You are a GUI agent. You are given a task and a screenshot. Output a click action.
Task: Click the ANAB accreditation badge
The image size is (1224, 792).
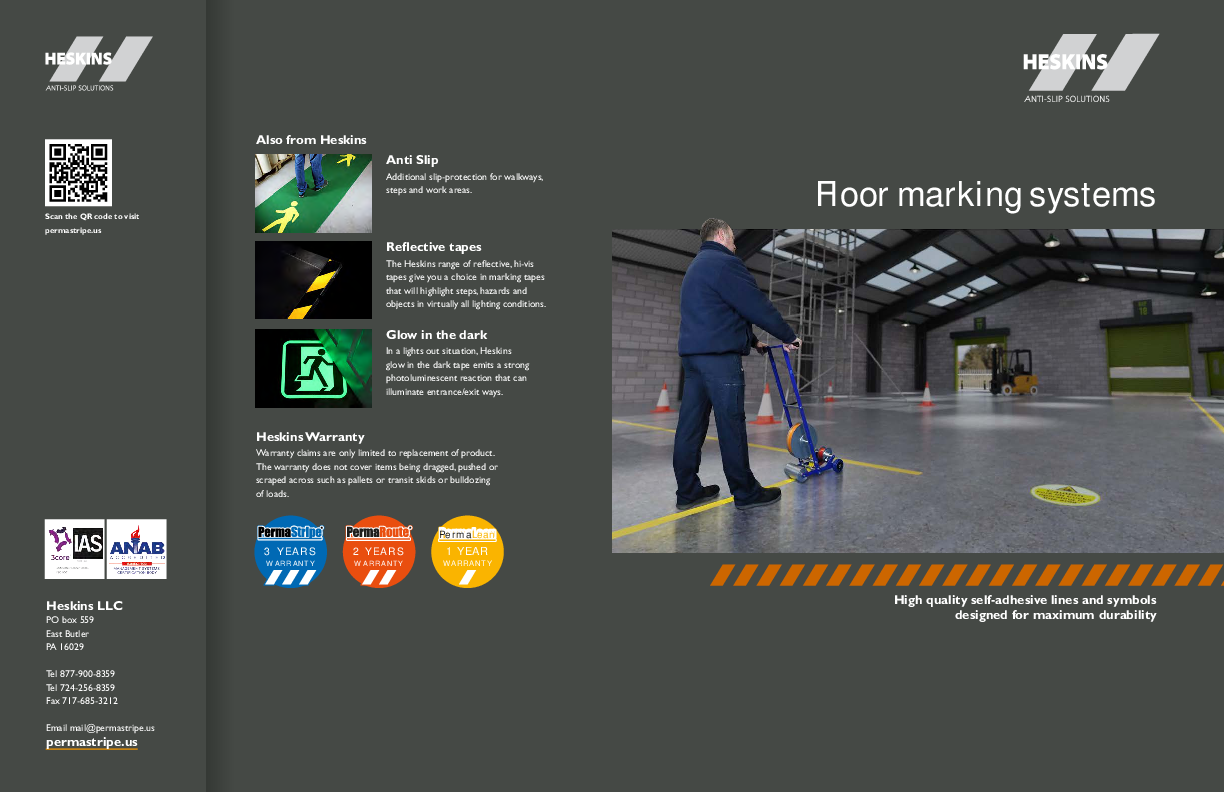pyautogui.click(x=137, y=548)
